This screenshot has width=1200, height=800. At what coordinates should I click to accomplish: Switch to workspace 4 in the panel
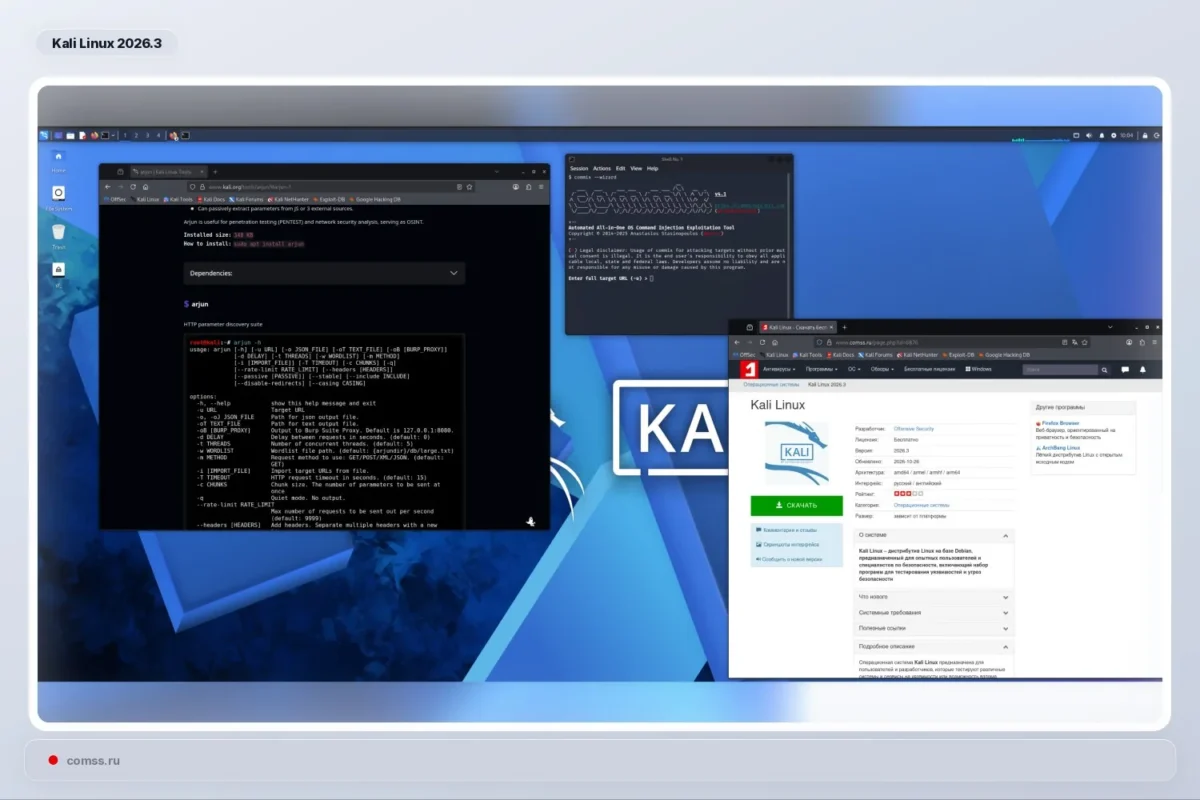click(x=158, y=135)
